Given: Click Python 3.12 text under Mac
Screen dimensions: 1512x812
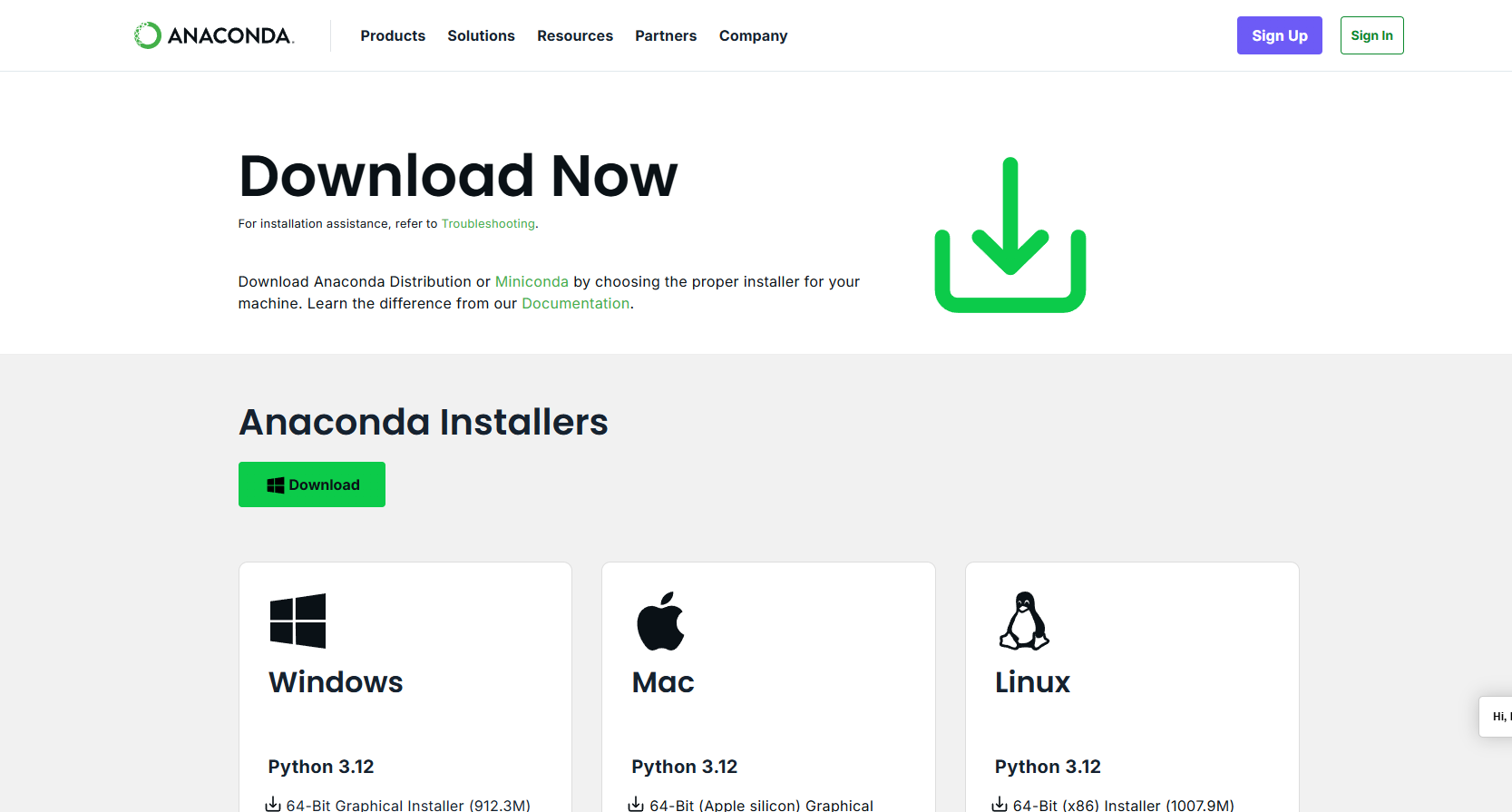Looking at the screenshot, I should [x=685, y=767].
